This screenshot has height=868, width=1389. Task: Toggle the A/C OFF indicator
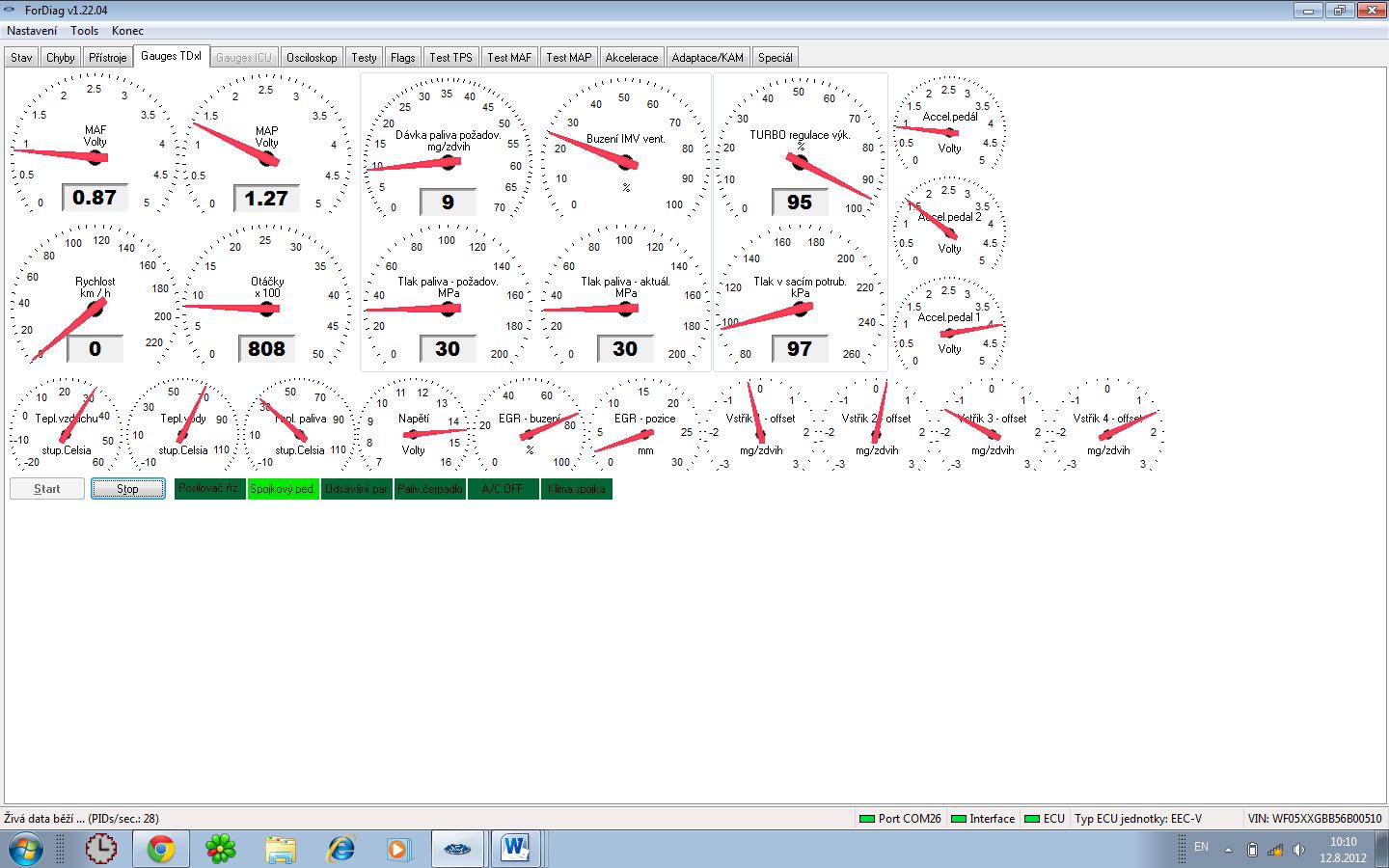click(x=503, y=489)
